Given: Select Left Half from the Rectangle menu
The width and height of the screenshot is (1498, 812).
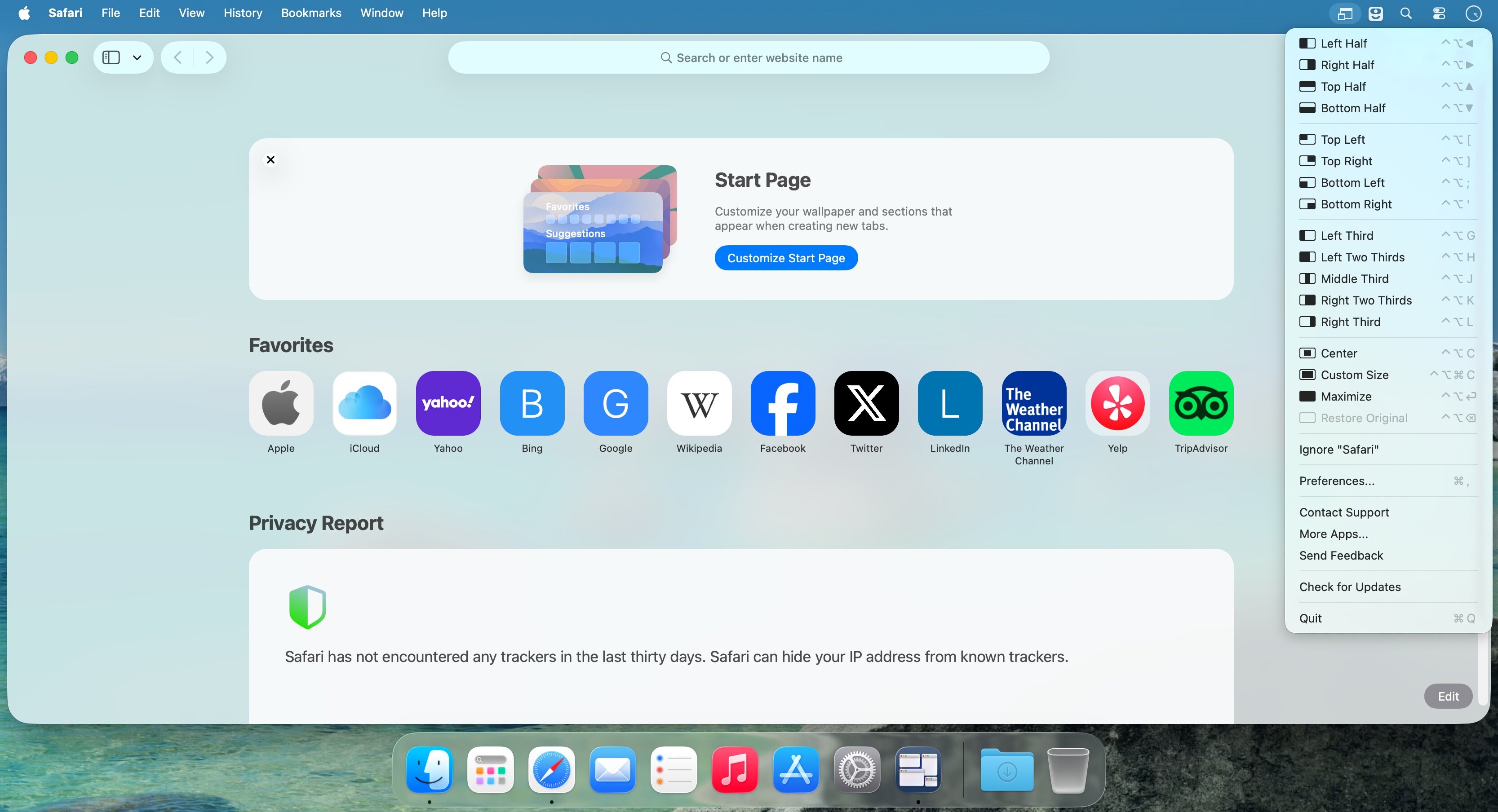Looking at the screenshot, I should coord(1343,44).
